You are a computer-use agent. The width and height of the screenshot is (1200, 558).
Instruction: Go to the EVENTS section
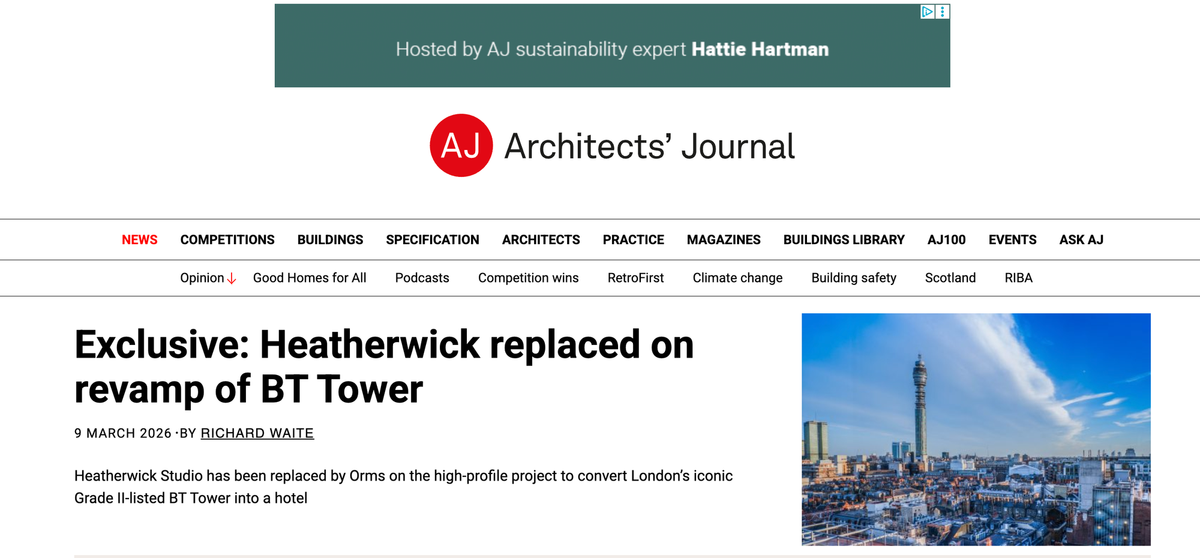(1012, 240)
